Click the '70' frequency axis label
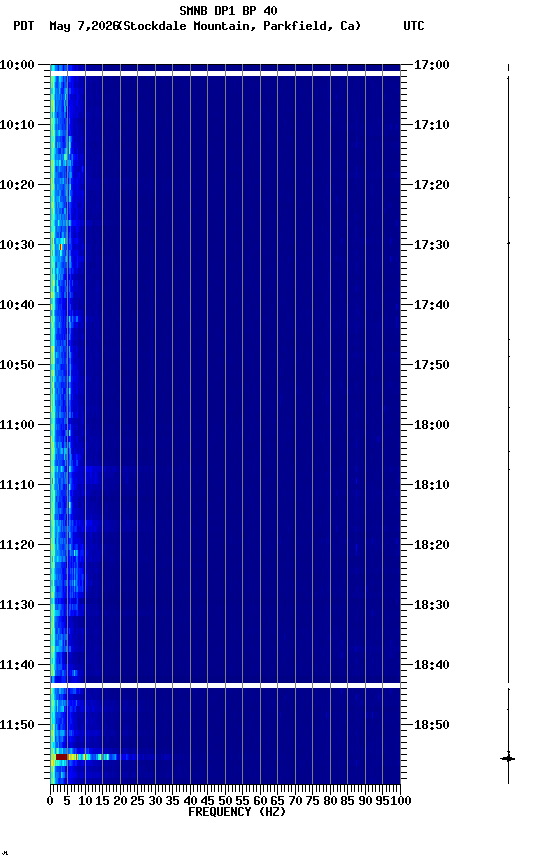This screenshot has width=552, height=864. [x=295, y=802]
